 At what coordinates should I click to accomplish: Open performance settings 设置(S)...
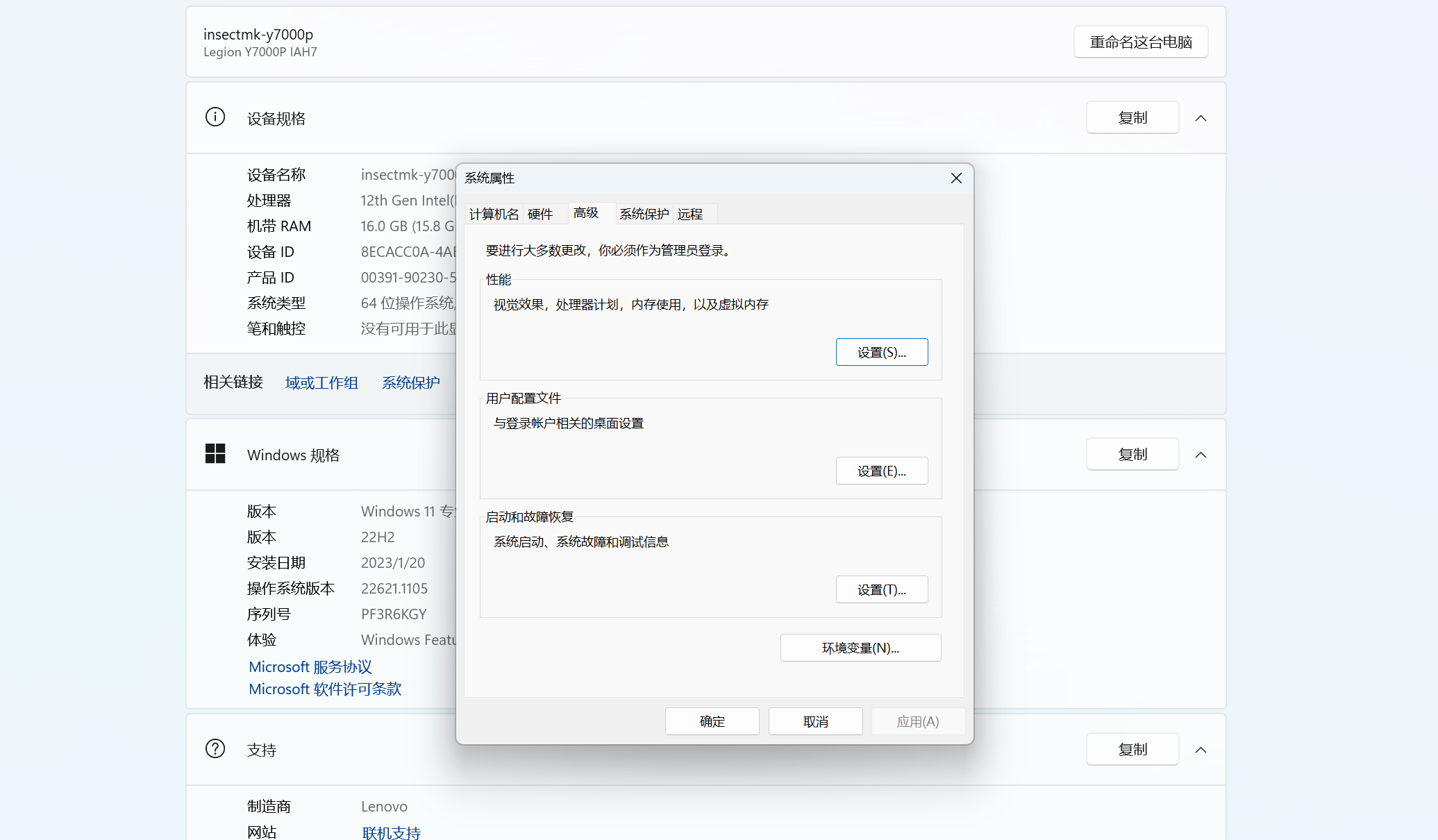point(882,352)
